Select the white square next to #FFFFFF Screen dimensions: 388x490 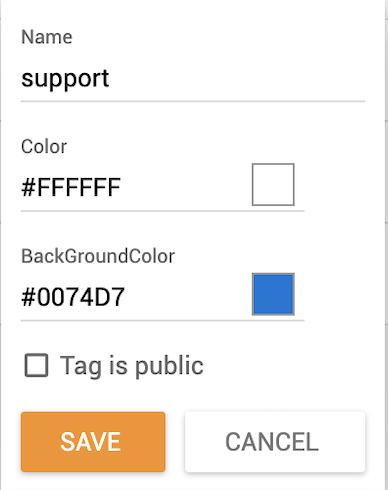click(x=273, y=184)
